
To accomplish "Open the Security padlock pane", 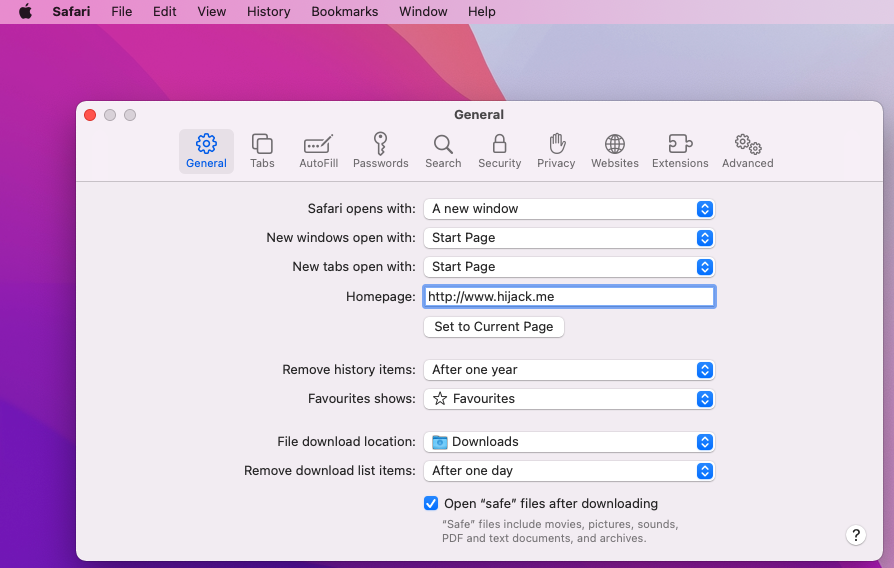I will (499, 151).
